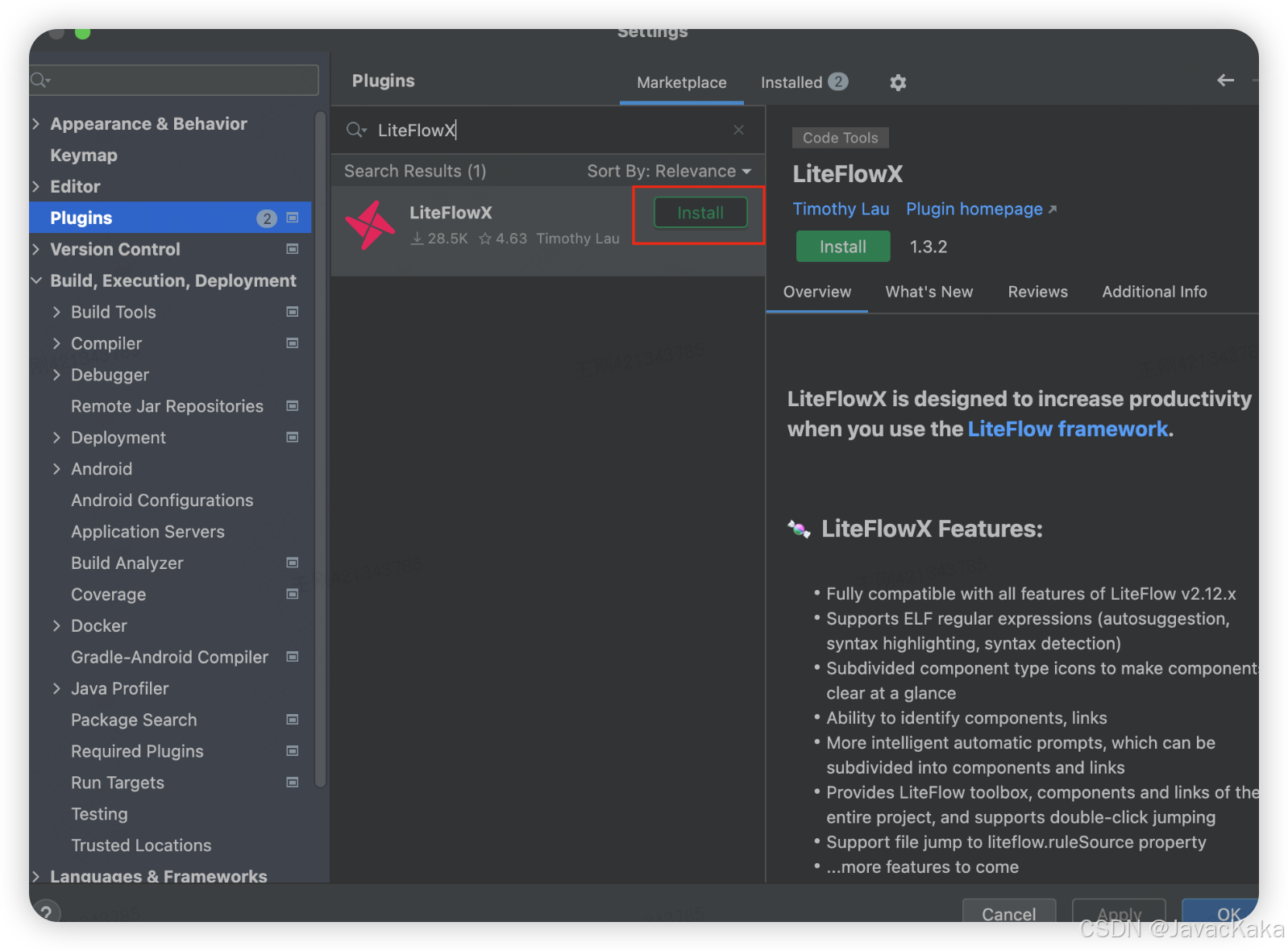Click the project-level icon beside Deployment

293,438
